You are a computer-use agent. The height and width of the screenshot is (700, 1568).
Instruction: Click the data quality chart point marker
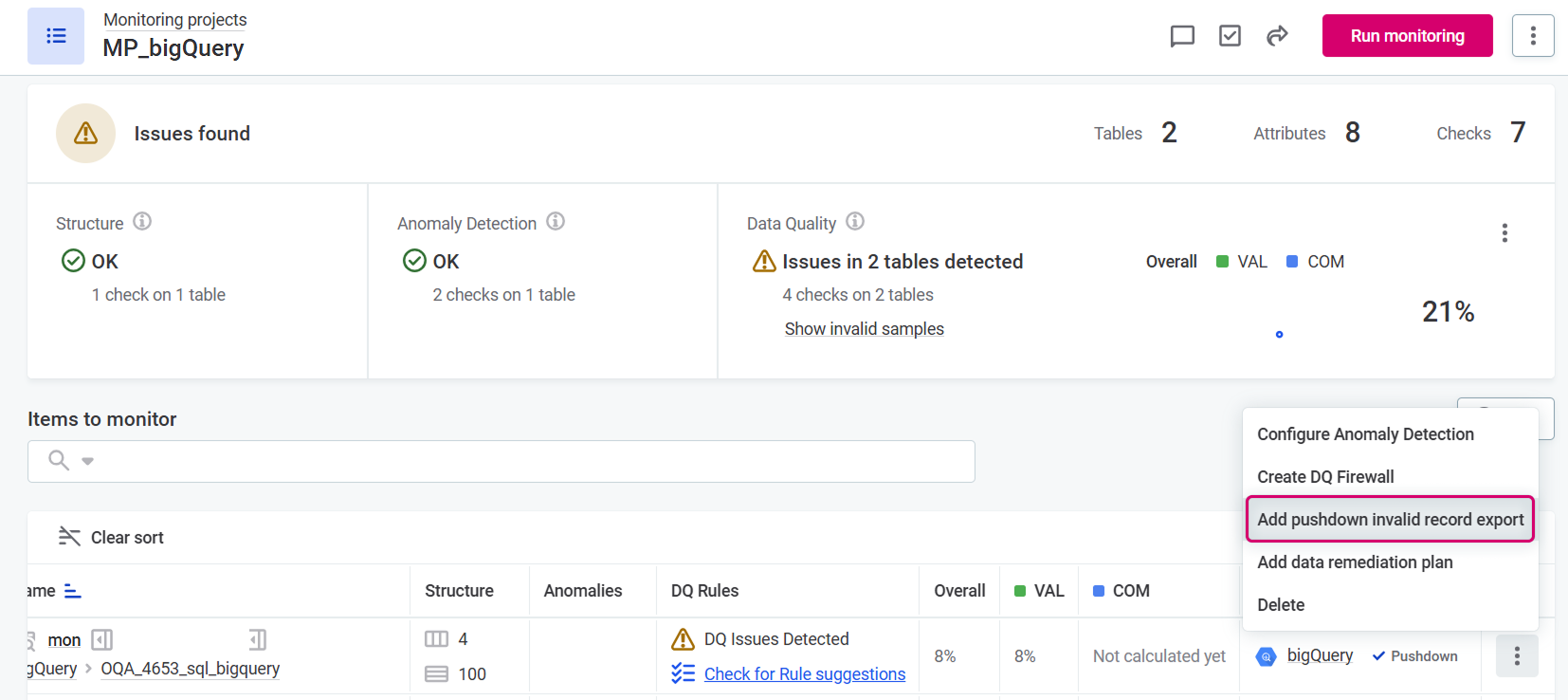(1279, 334)
